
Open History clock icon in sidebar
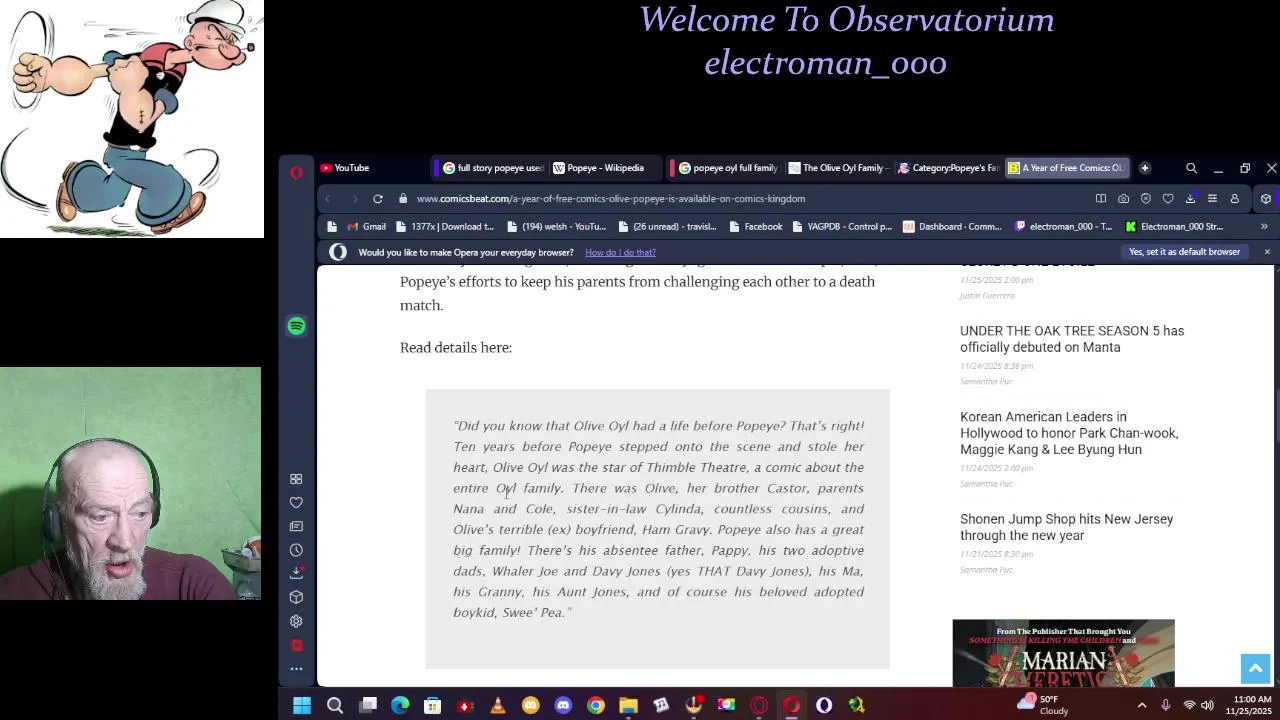(296, 550)
